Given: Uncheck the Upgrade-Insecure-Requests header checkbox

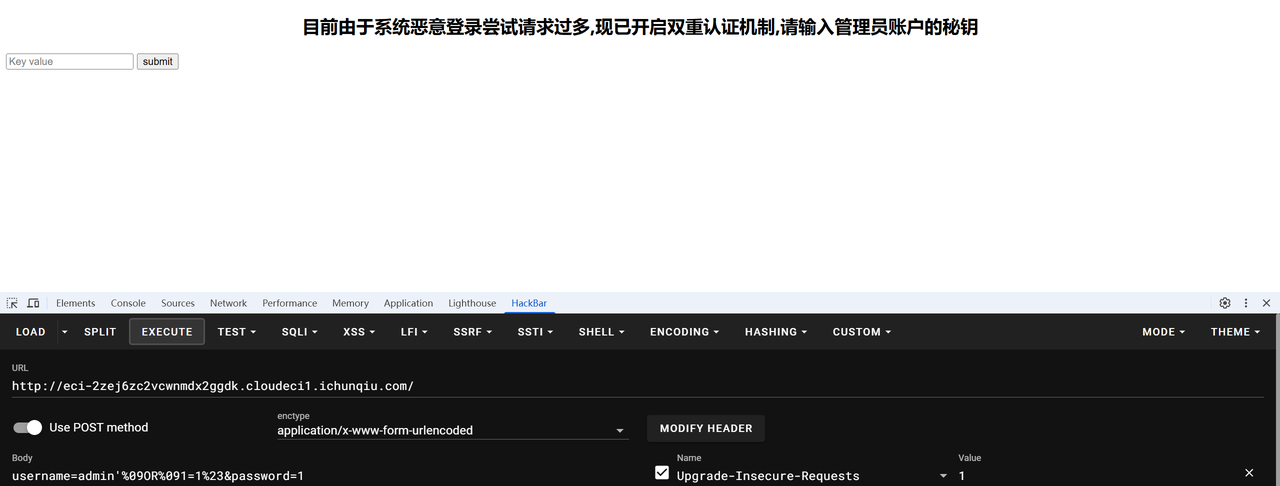Looking at the screenshot, I should click(x=661, y=473).
